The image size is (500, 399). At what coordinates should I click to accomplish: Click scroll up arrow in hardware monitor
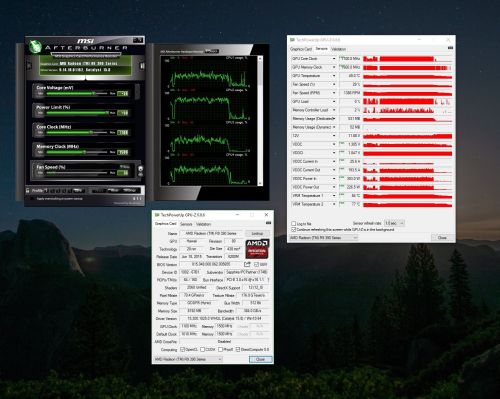tap(260, 59)
